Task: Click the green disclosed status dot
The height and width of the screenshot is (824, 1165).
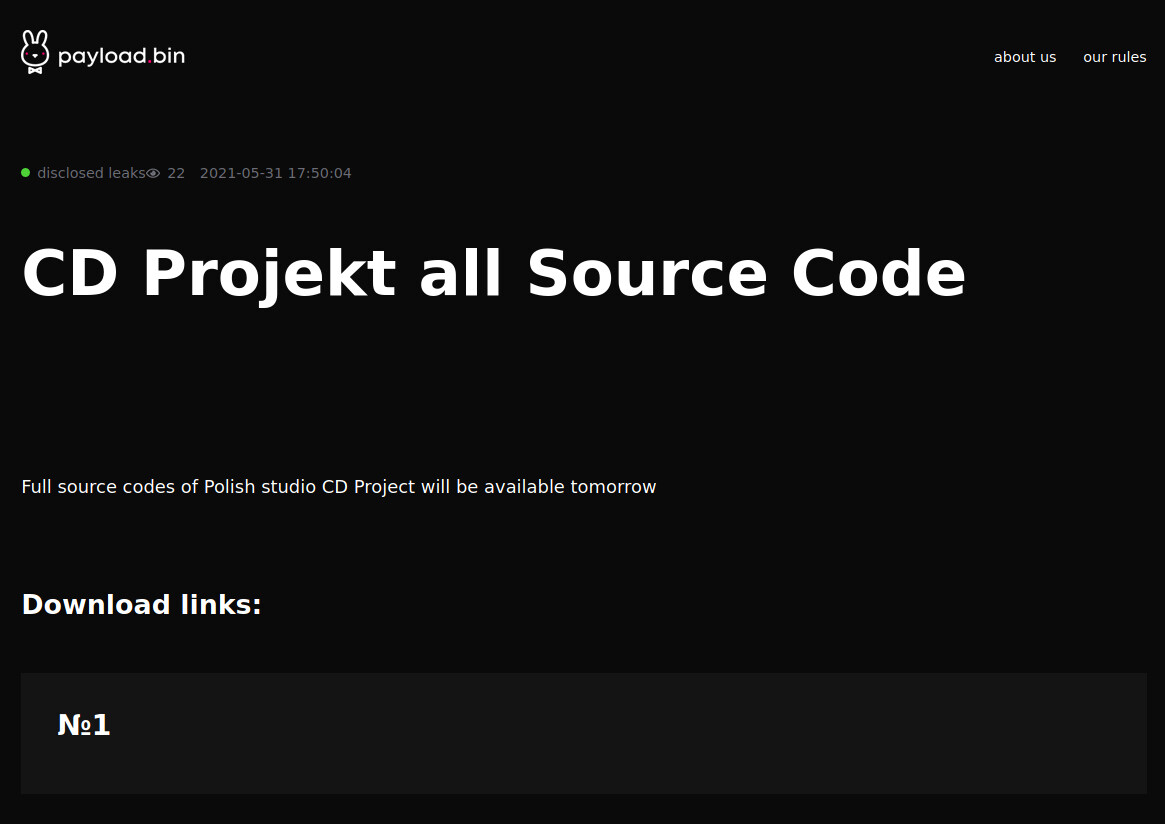Action: click(x=25, y=172)
